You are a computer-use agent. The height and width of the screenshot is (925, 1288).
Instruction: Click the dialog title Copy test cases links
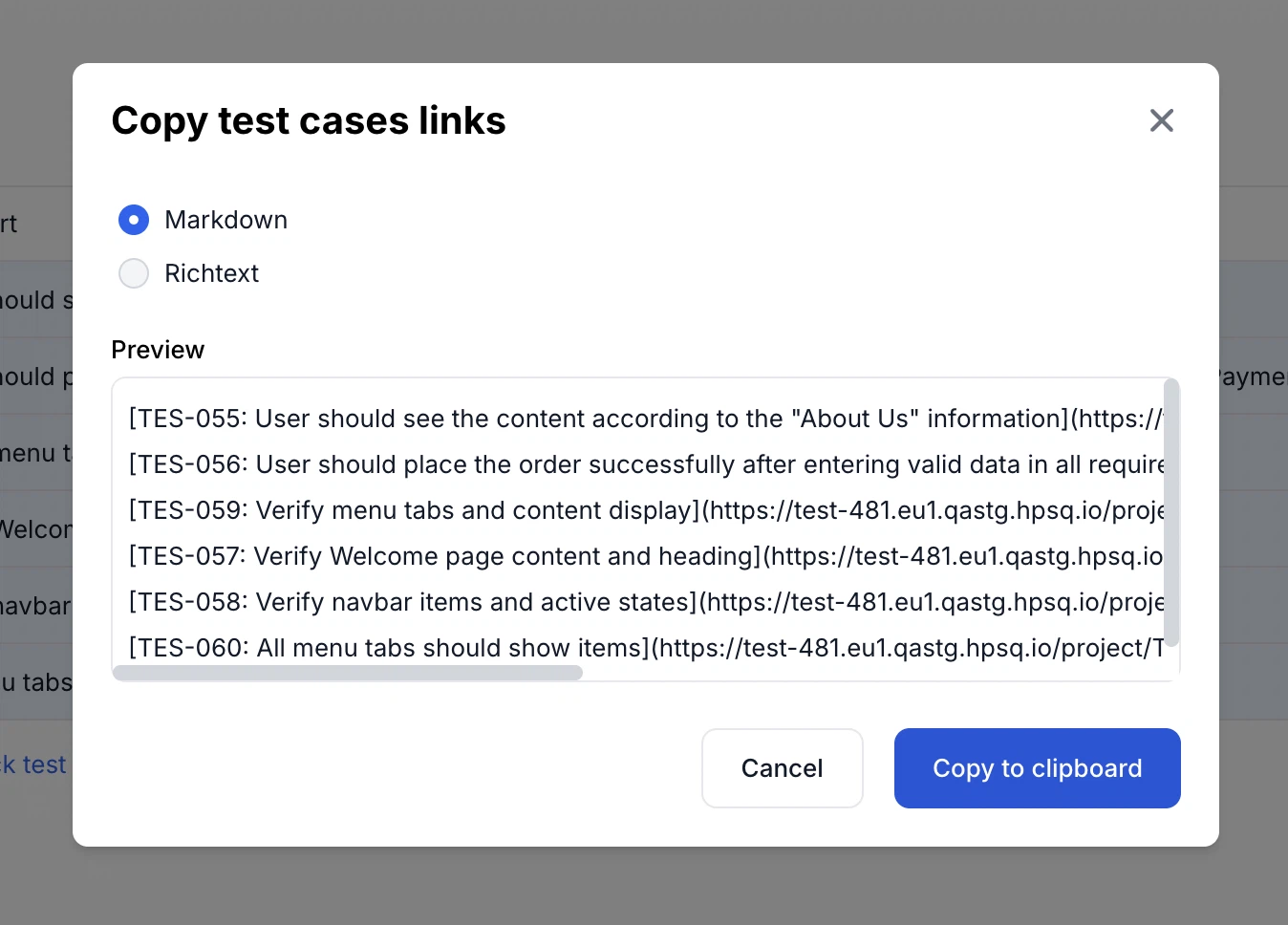pyautogui.click(x=308, y=120)
